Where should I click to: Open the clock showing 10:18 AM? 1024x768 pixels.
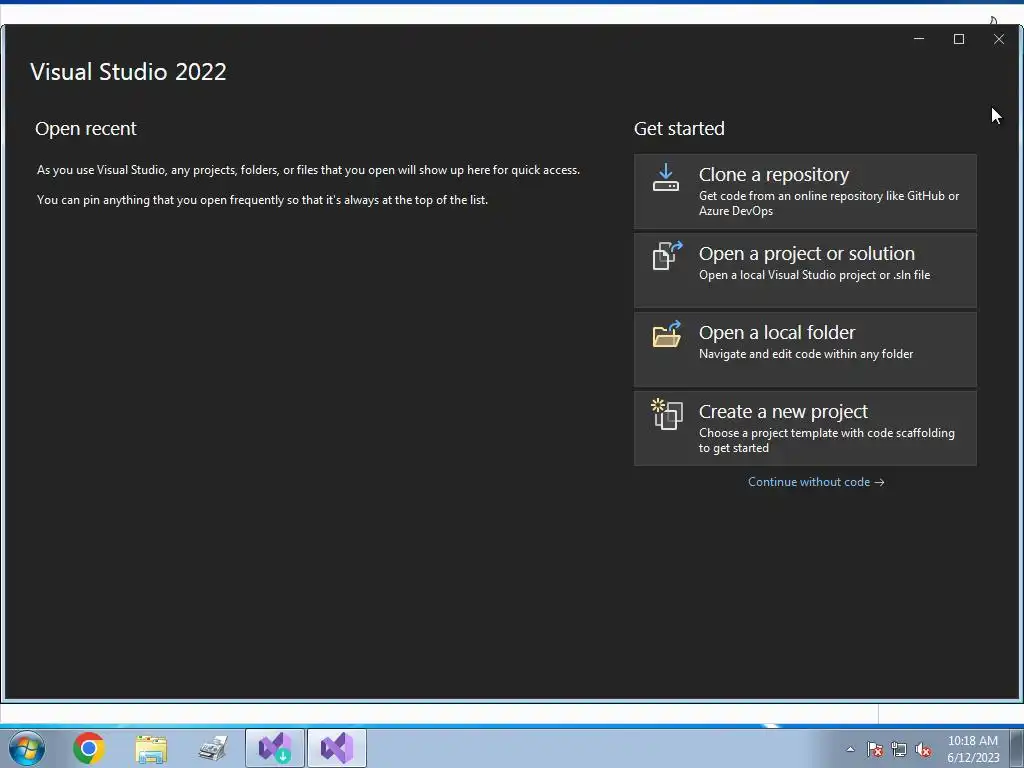pyautogui.click(x=973, y=749)
